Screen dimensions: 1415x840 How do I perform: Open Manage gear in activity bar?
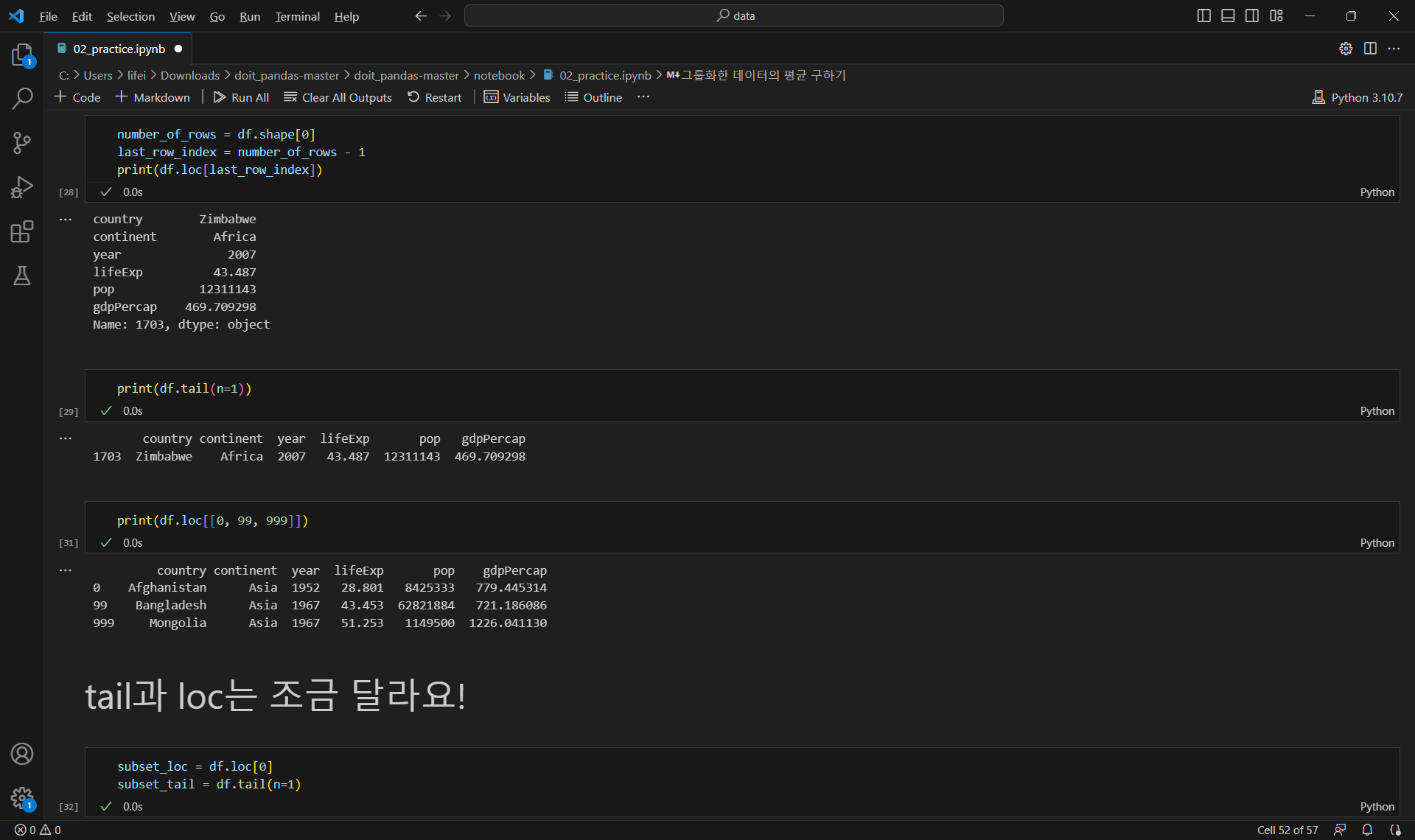(x=22, y=797)
